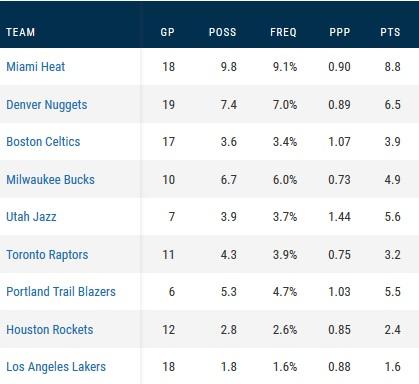The width and height of the screenshot is (419, 384).
Task: Select the Milwaukee Bucks link
Action: click(50, 180)
